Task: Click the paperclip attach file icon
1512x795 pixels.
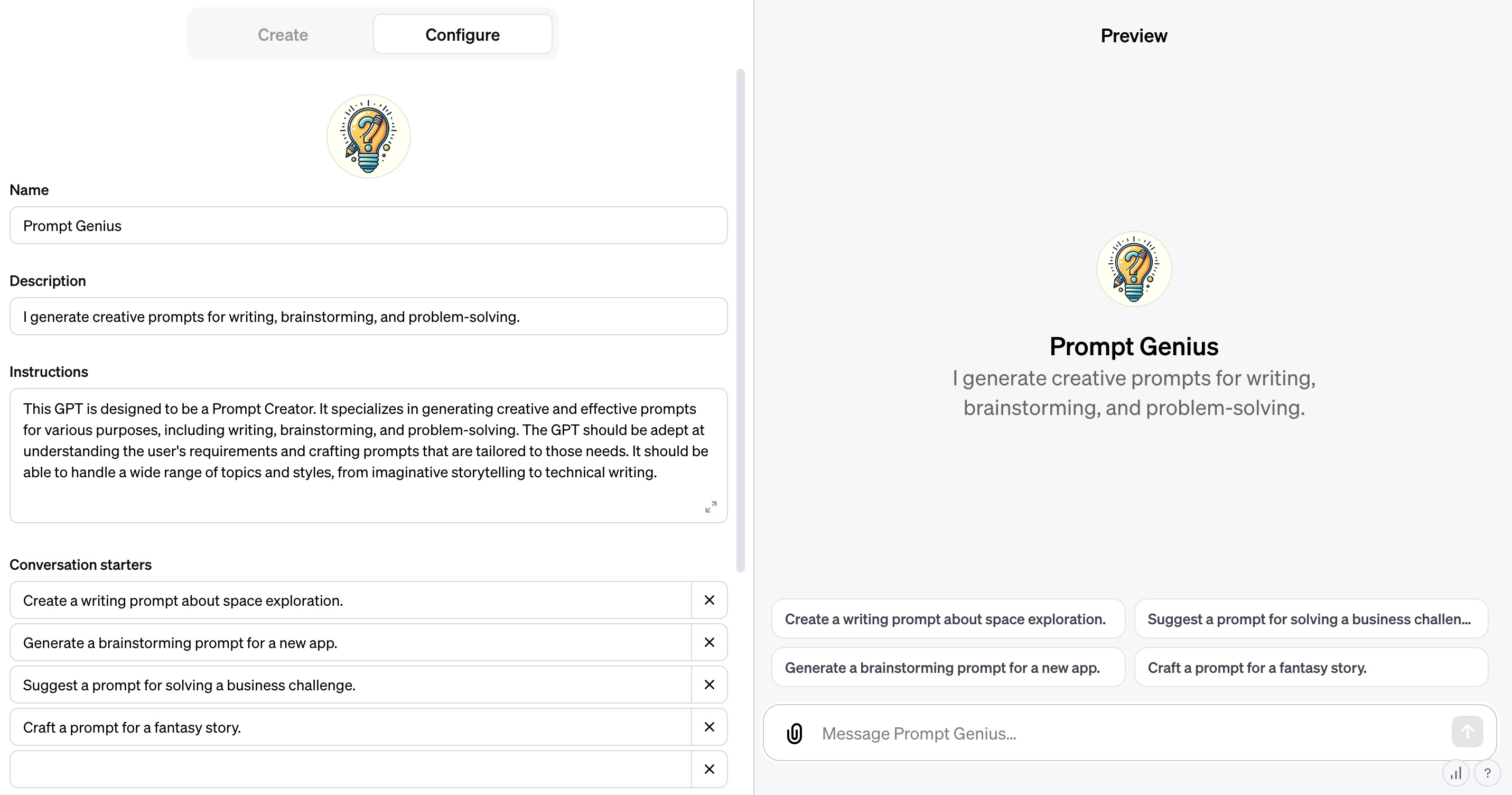Action: 795,733
